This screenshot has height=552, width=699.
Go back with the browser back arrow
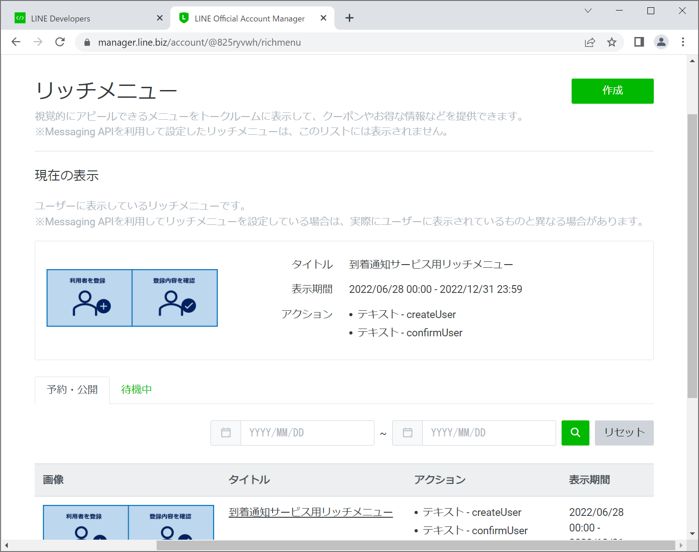[16, 42]
